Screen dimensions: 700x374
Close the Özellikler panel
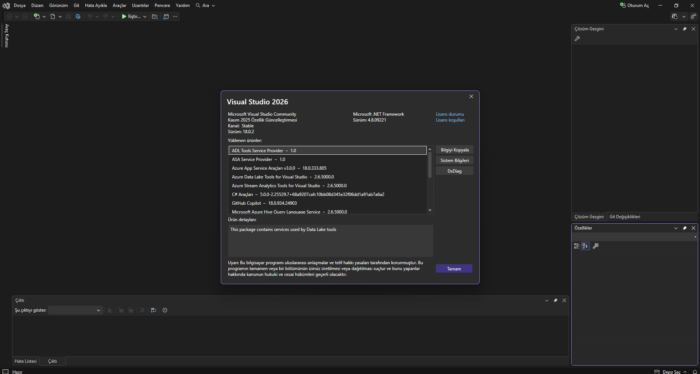coord(693,228)
